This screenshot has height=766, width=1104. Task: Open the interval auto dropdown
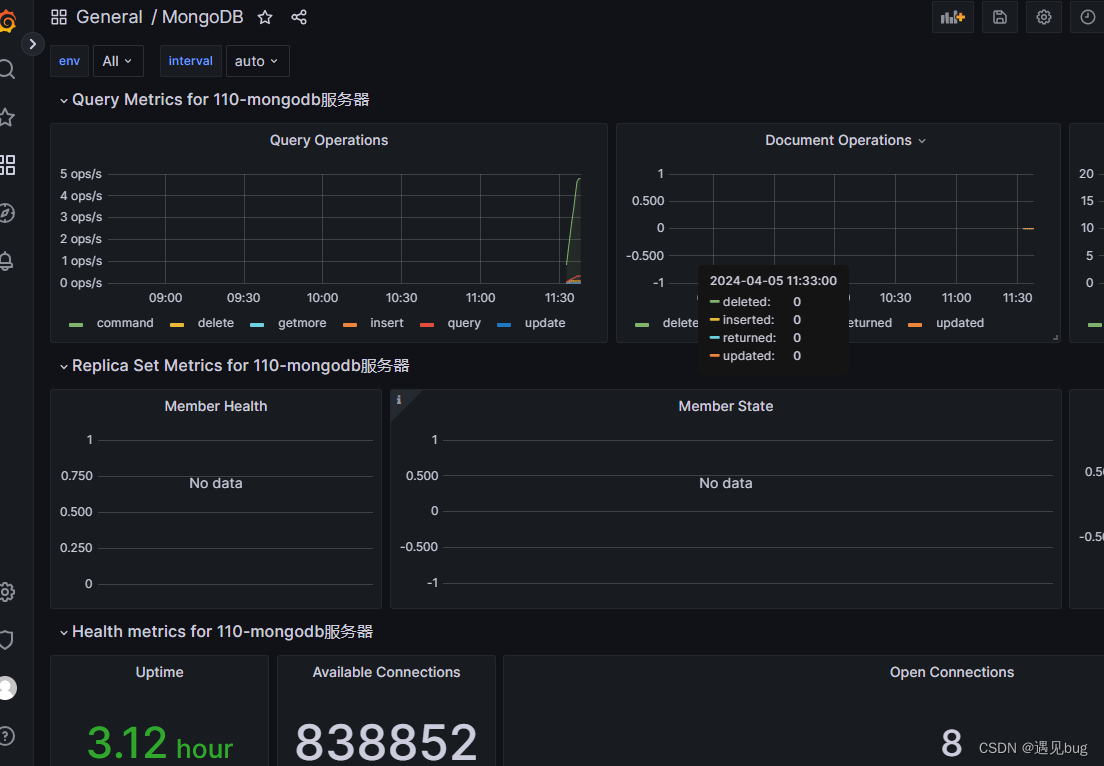pyautogui.click(x=257, y=61)
